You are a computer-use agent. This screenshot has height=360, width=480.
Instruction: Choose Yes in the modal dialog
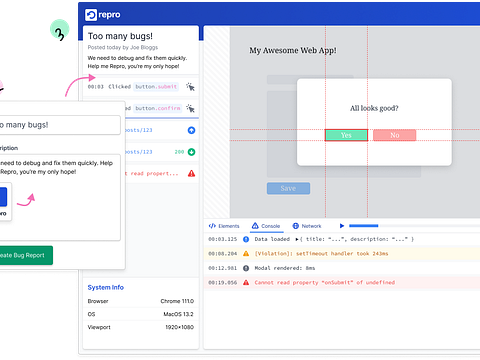click(x=346, y=135)
